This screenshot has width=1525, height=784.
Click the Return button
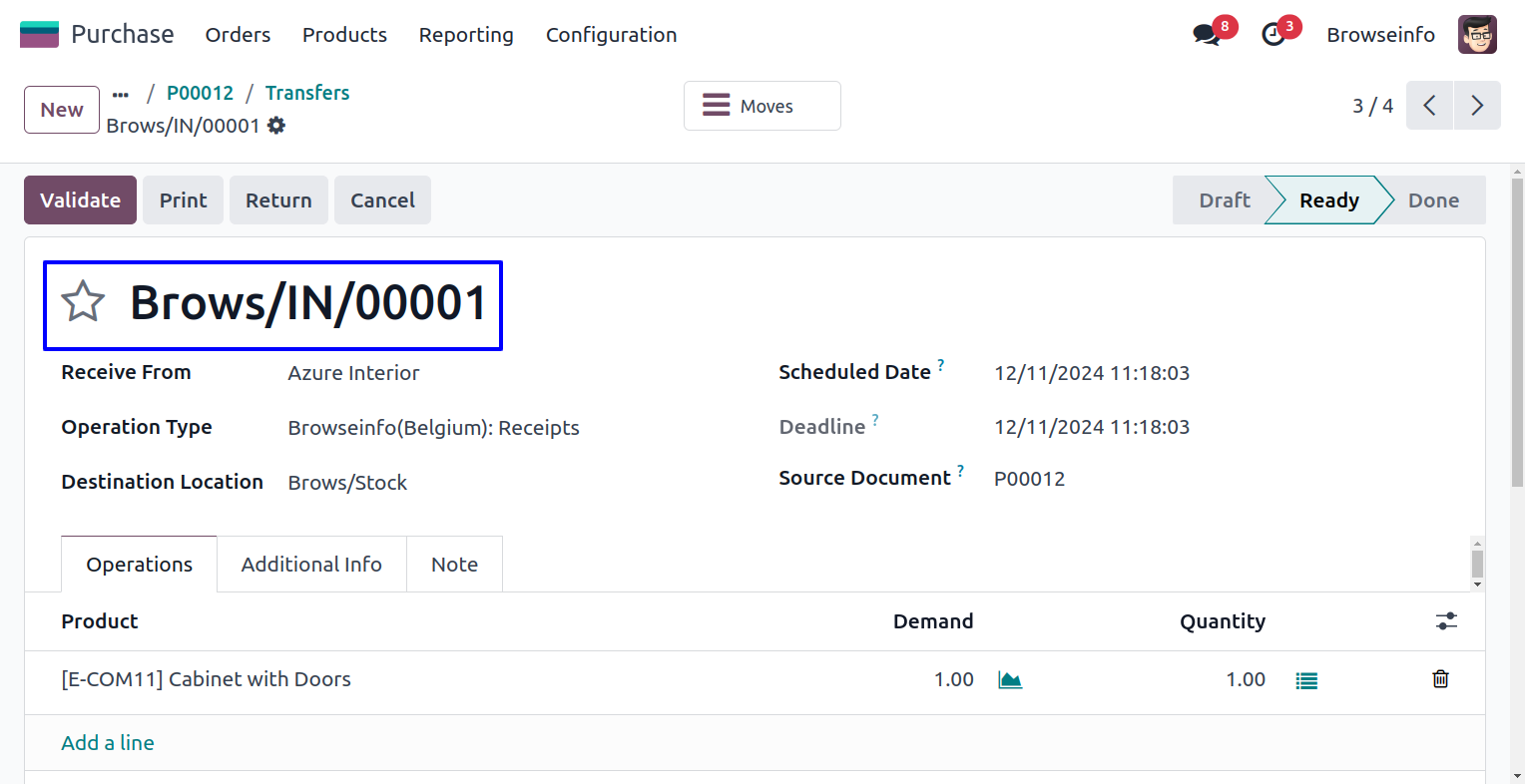point(278,200)
